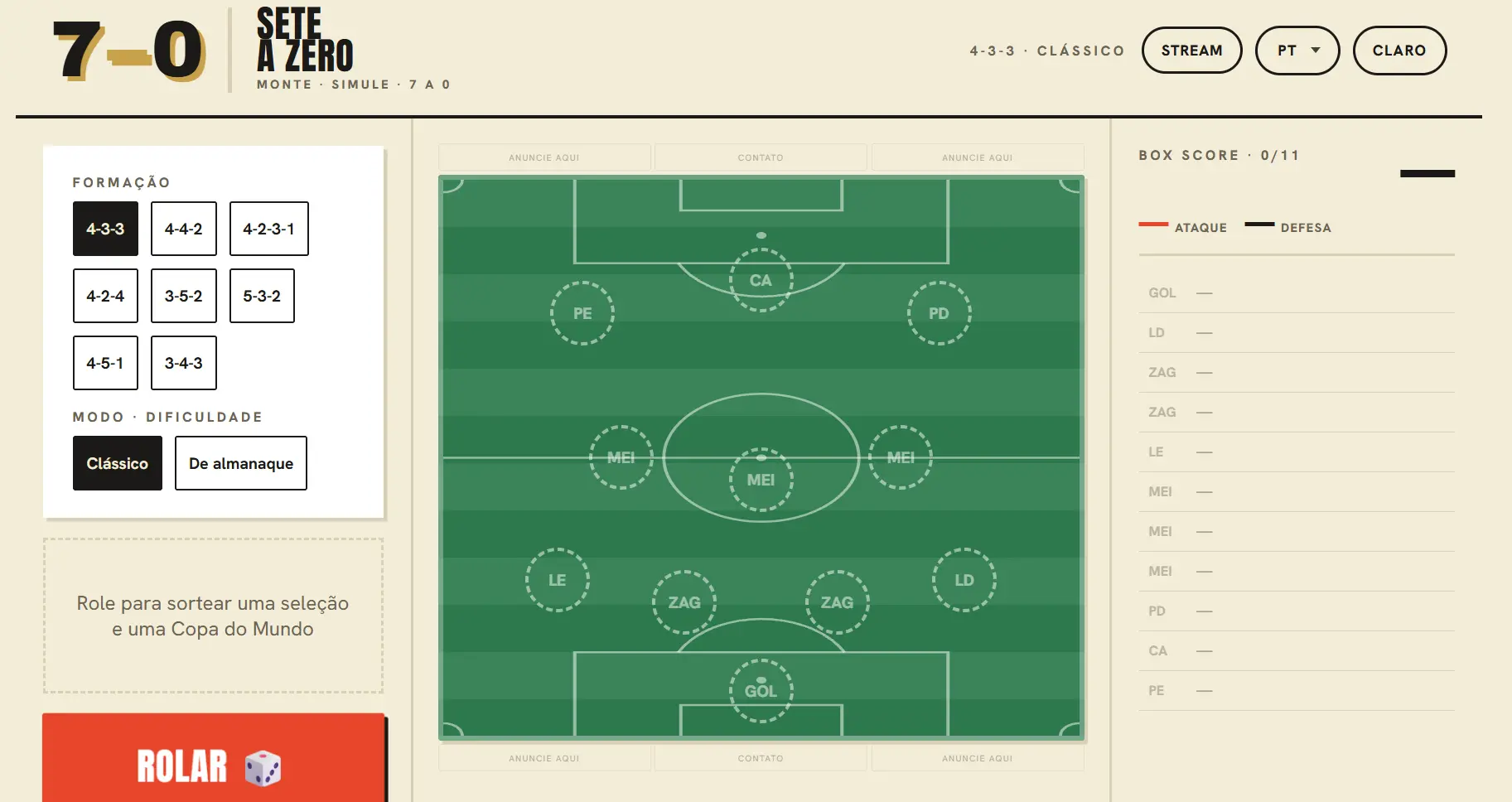1512x802 pixels.
Task: Click the FORMAÇÃO section heading
Action: click(122, 182)
